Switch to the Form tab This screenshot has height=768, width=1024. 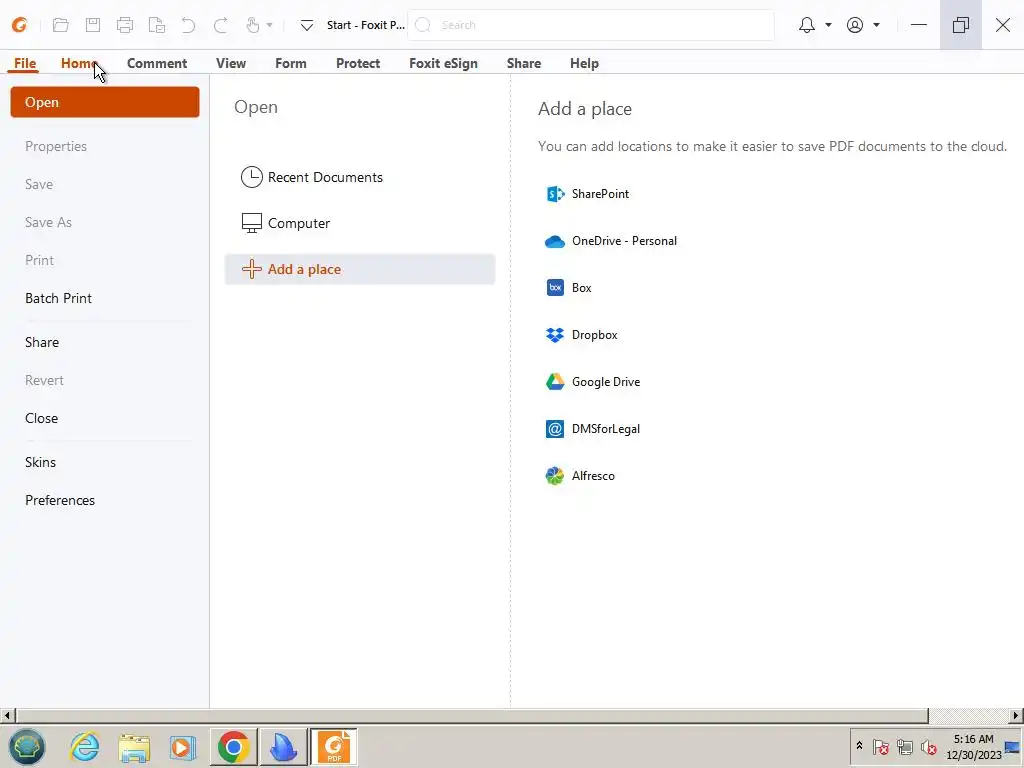[x=291, y=63]
